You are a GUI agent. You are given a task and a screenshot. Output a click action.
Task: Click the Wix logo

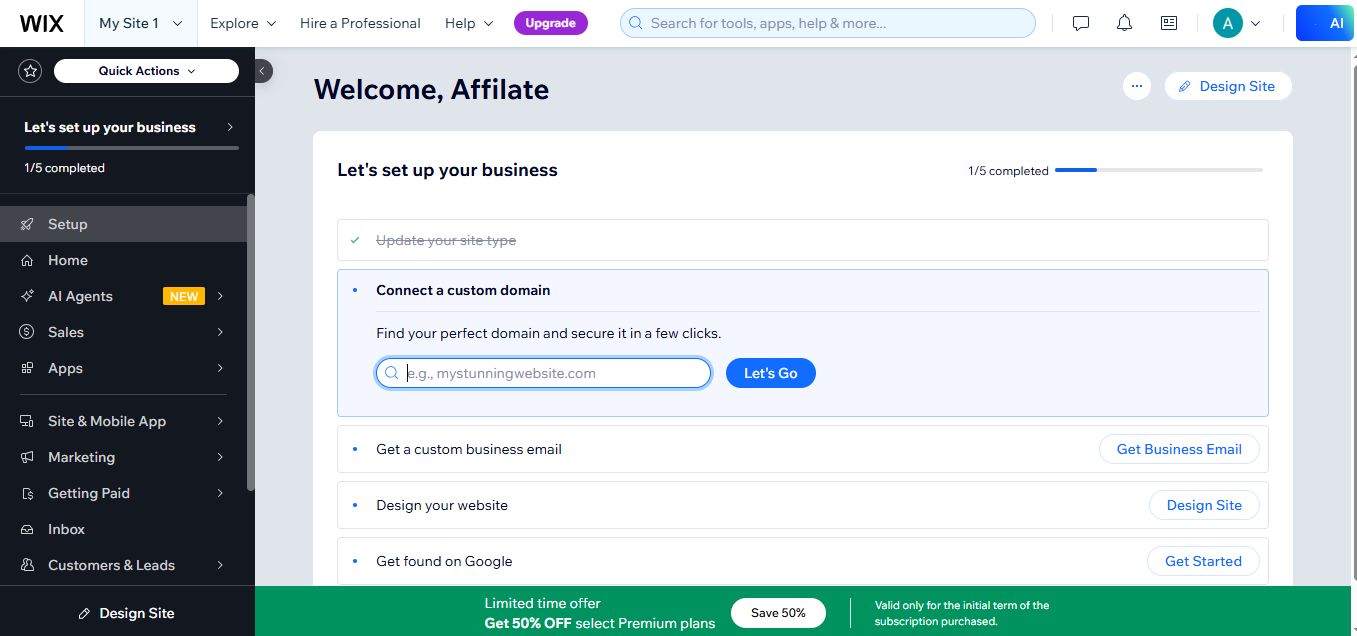pyautogui.click(x=41, y=23)
